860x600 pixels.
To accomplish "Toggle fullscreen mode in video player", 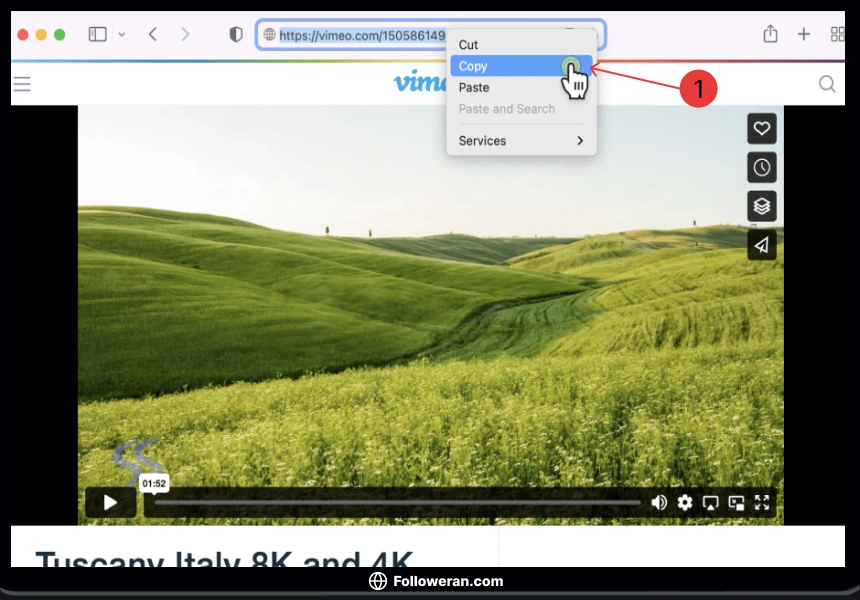I will (x=762, y=503).
